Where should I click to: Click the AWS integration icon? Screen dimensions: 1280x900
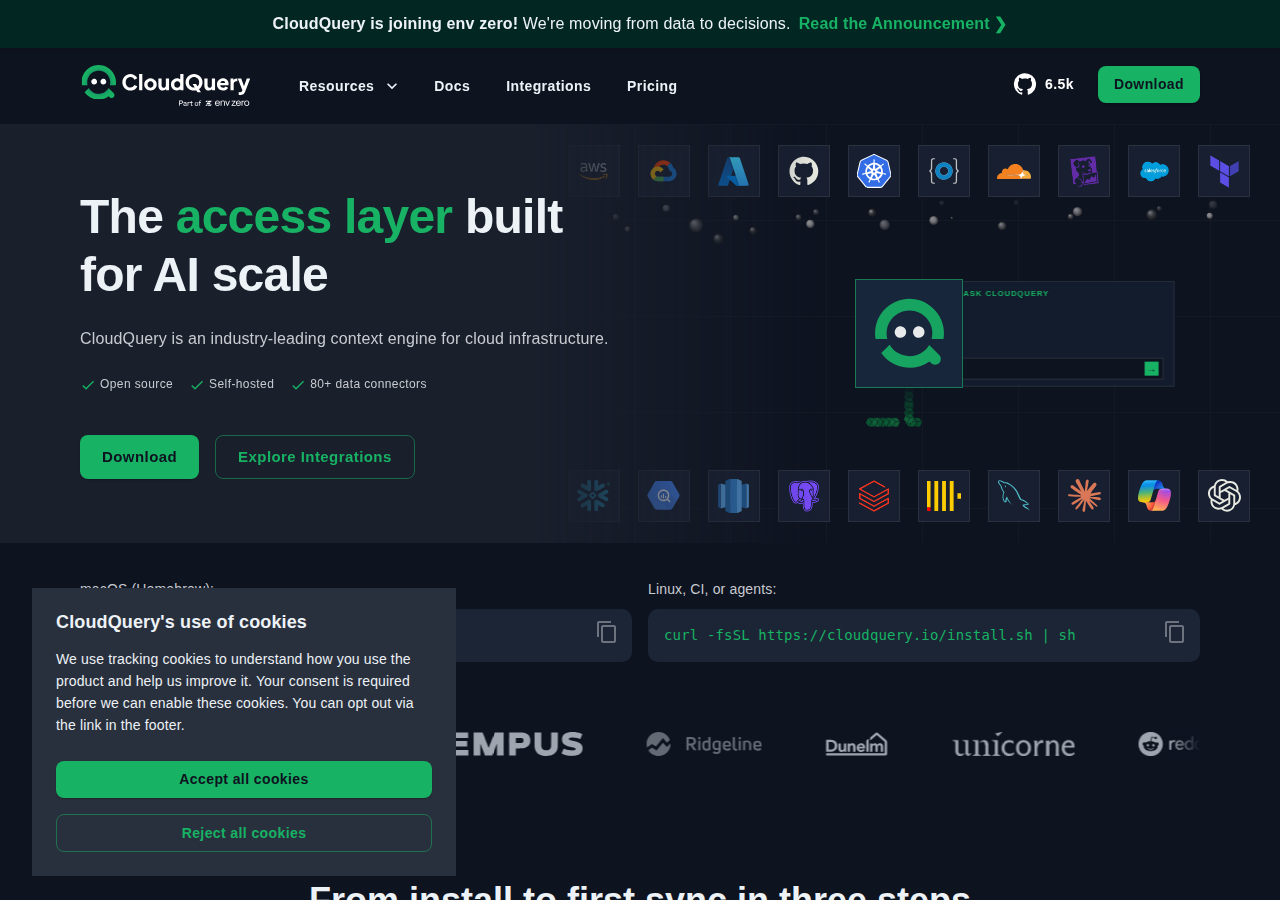[594, 171]
